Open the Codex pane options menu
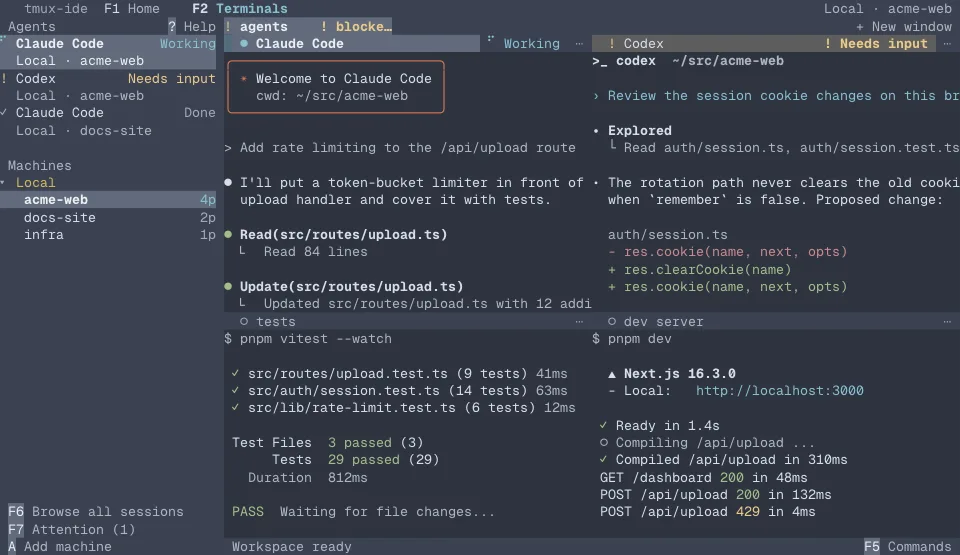The width and height of the screenshot is (960, 555). tap(947, 43)
